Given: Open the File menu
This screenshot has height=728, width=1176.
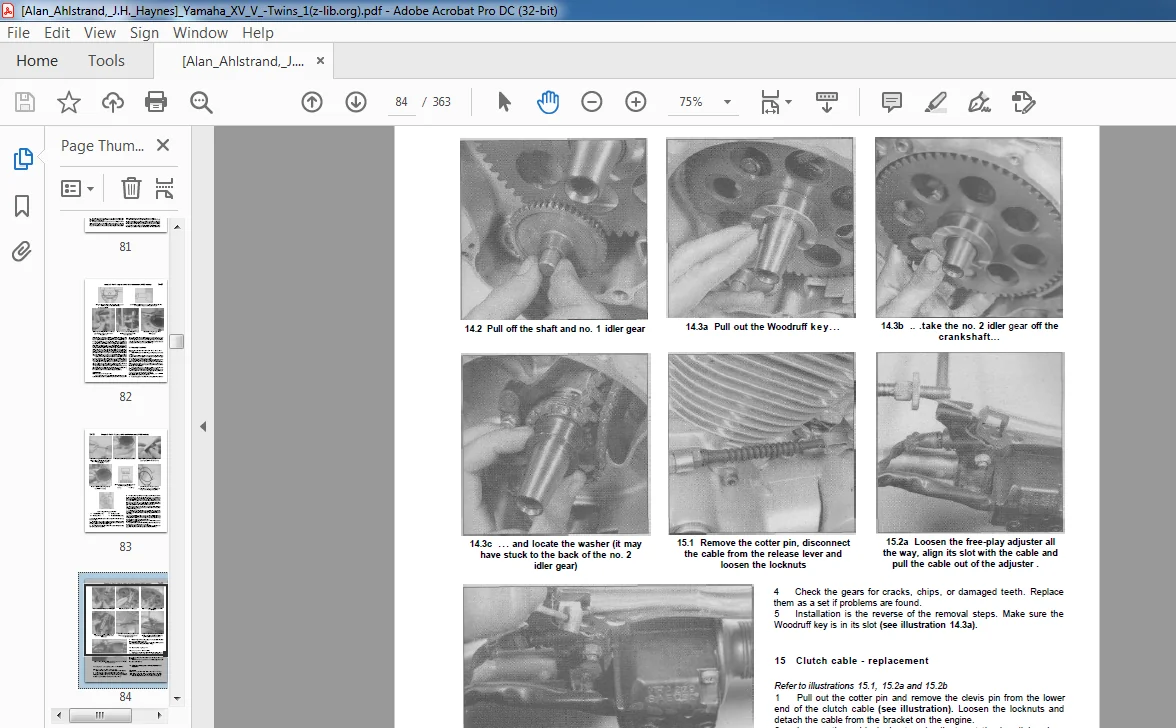Looking at the screenshot, I should pos(18,33).
